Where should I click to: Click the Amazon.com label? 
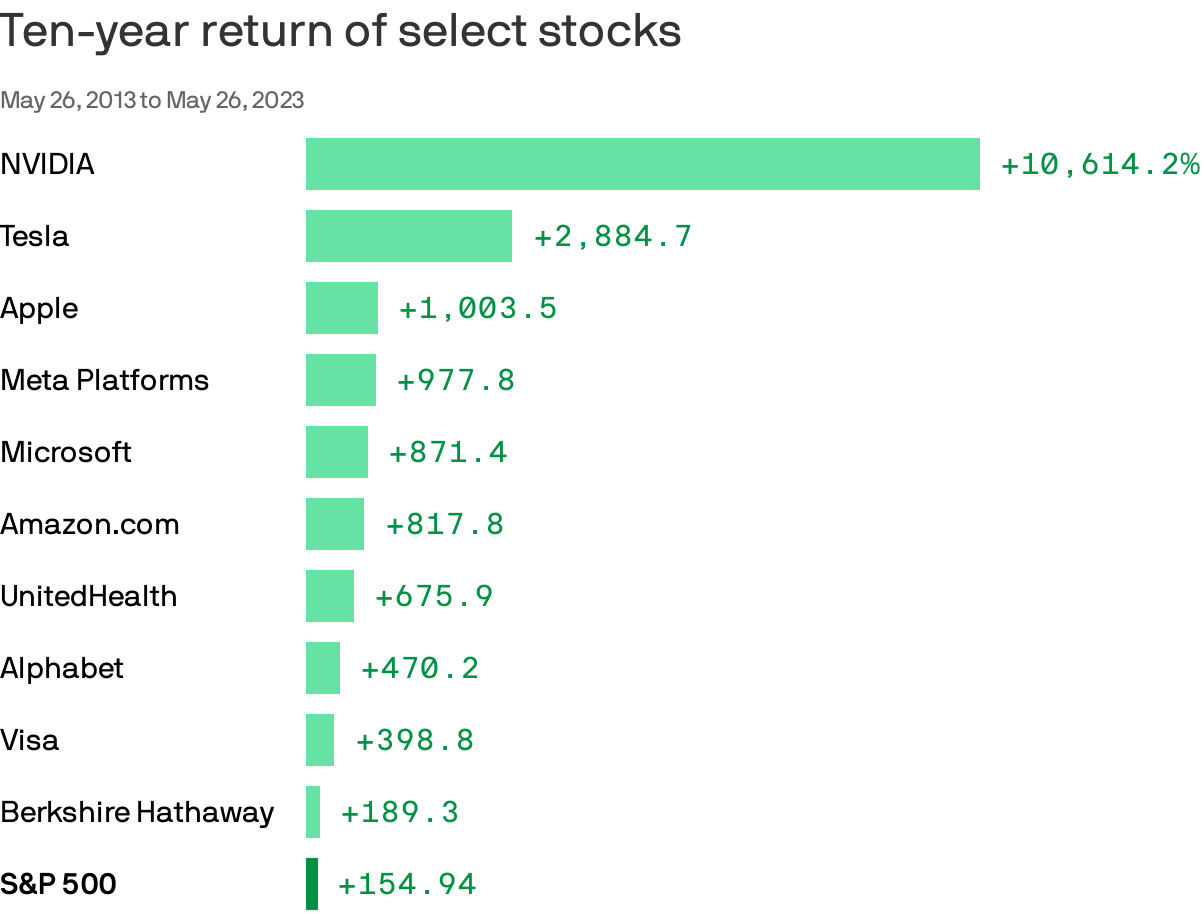click(90, 524)
